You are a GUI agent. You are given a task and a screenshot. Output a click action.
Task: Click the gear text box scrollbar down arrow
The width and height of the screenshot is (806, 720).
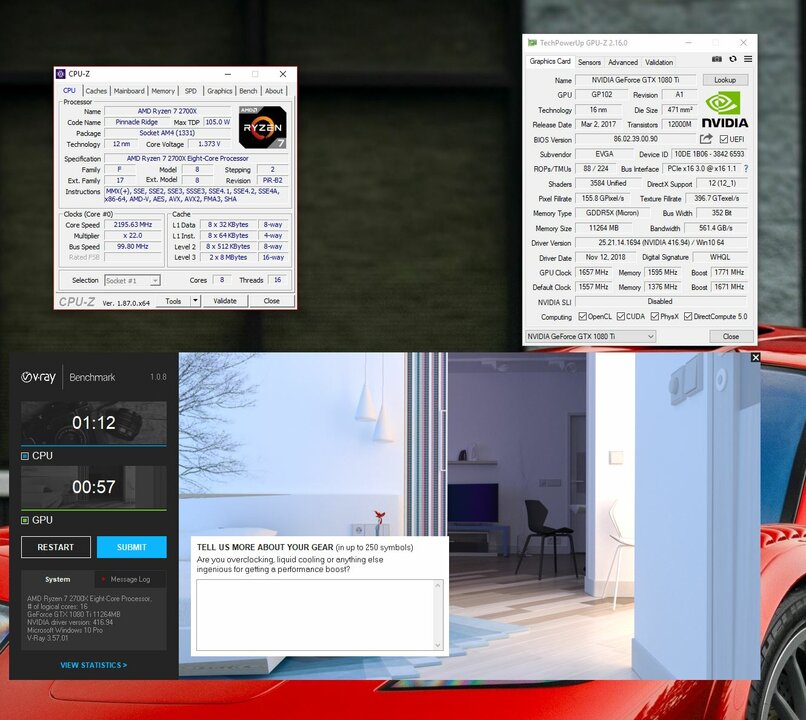coord(438,645)
